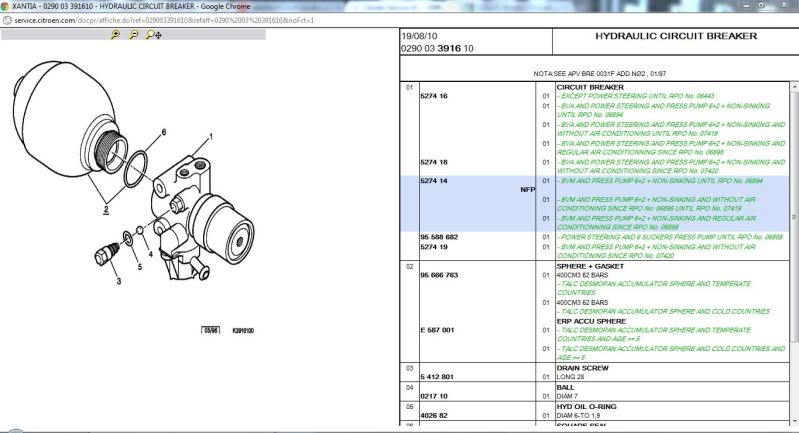The width and height of the screenshot is (799, 433).
Task: Click the Chrome logo in title bar
Action: [5, 7]
